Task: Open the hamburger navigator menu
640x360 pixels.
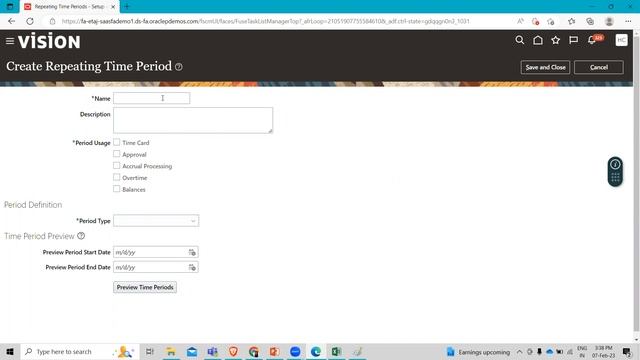Action: 10,41
